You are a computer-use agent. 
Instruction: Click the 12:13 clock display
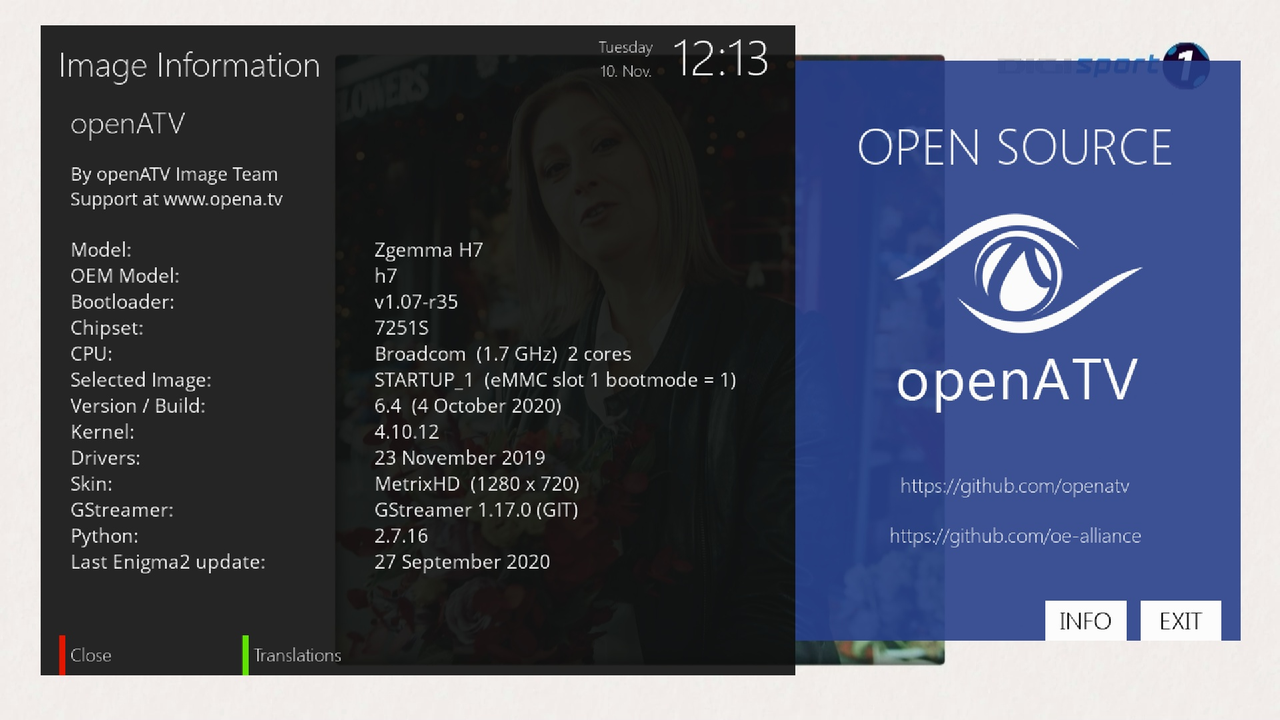point(720,59)
